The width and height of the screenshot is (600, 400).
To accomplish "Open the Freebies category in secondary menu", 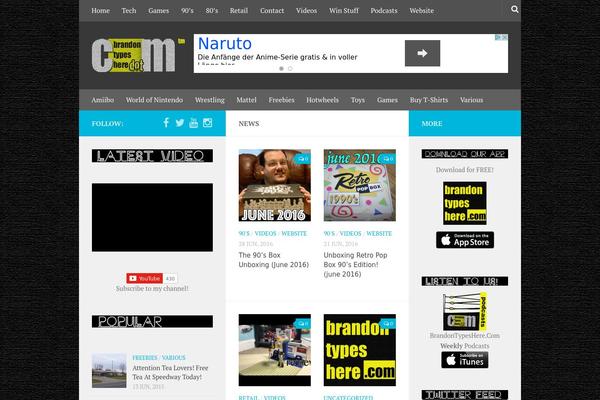I will (281, 100).
